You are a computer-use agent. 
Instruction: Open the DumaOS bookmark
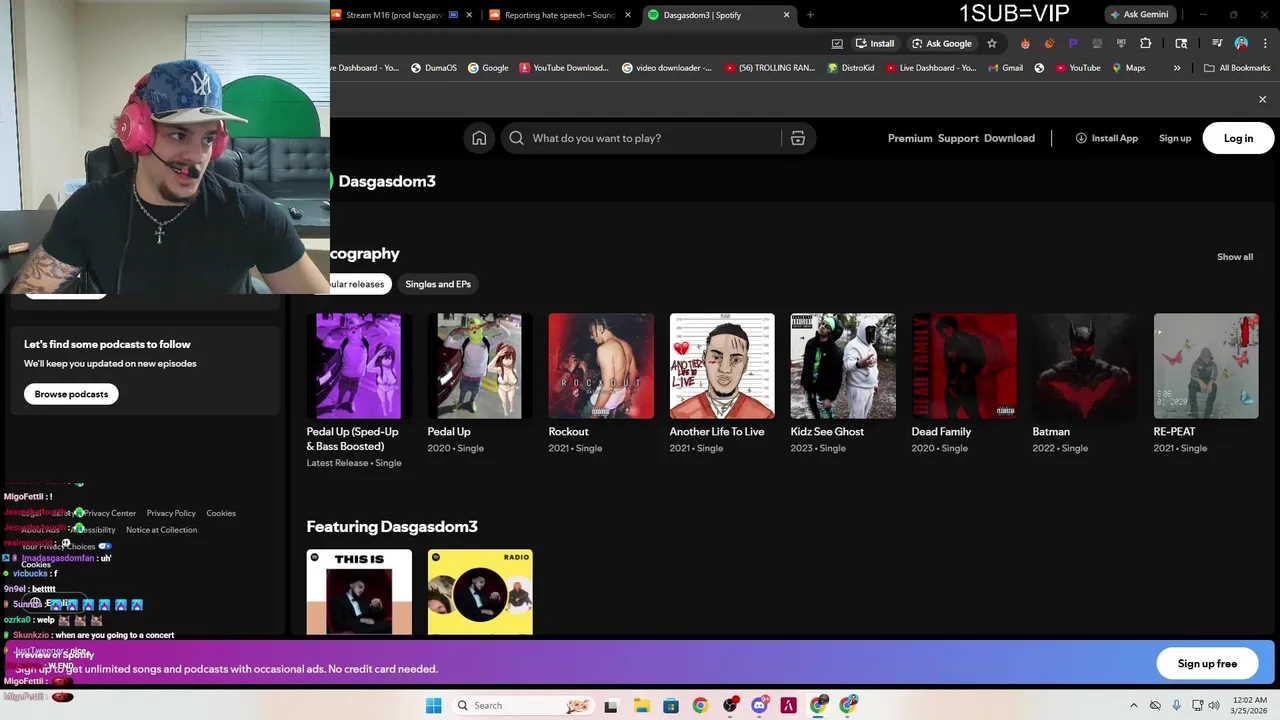coord(434,68)
